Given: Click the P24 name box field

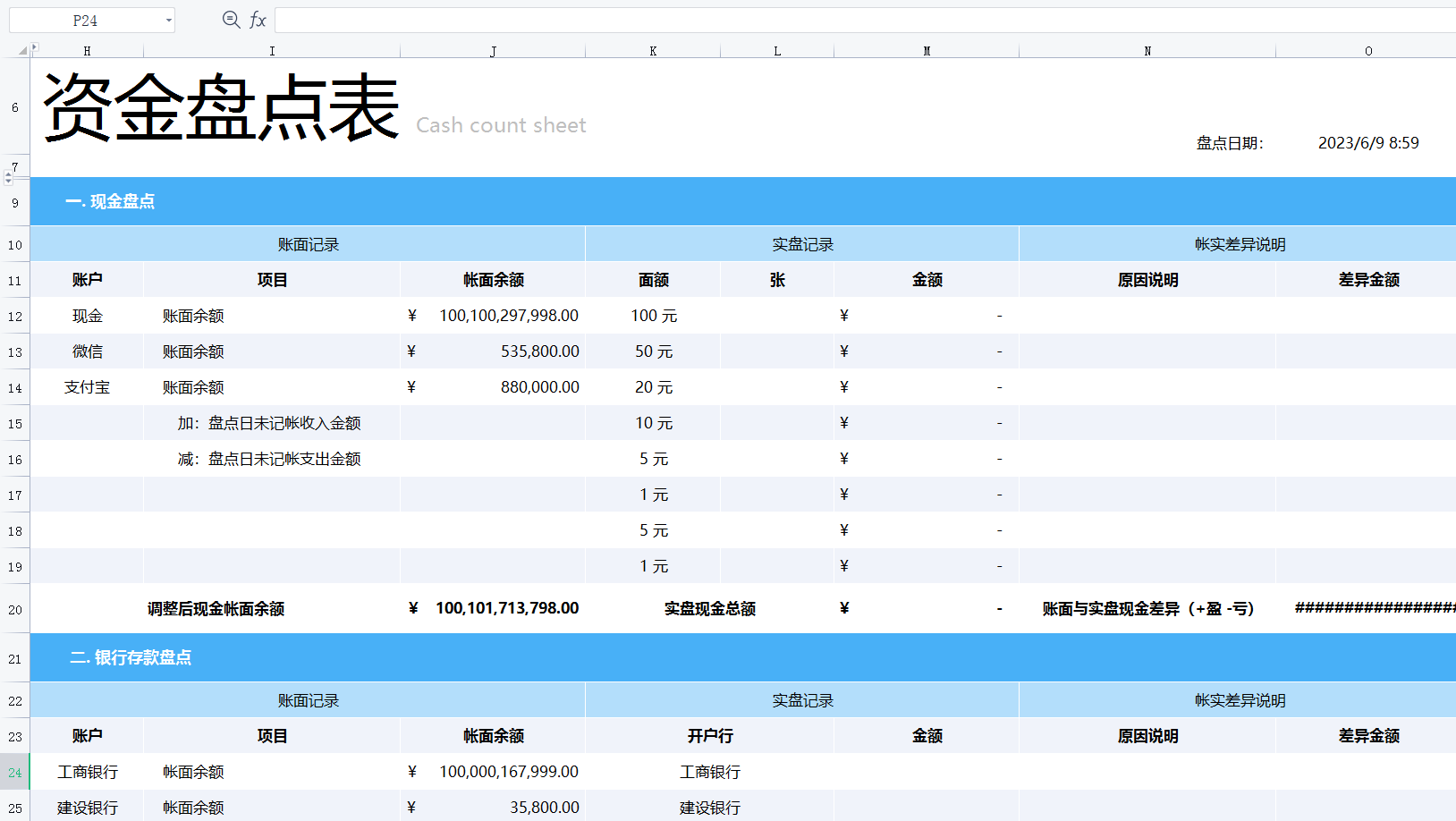Looking at the screenshot, I should tap(85, 21).
